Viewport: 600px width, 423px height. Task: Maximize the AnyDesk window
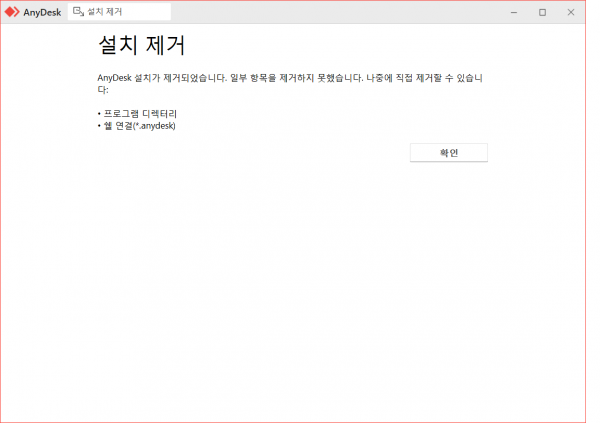click(542, 12)
